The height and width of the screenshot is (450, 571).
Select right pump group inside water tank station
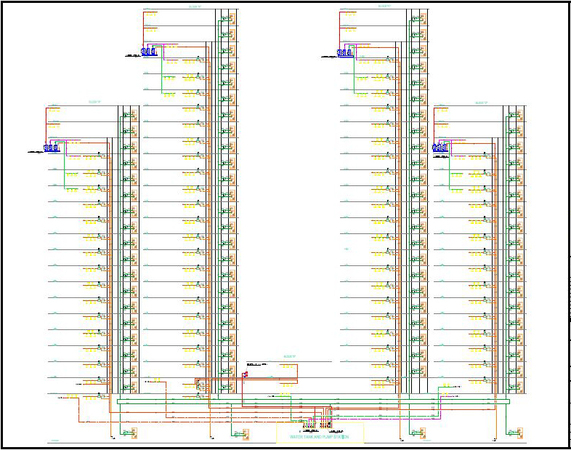tap(326, 424)
